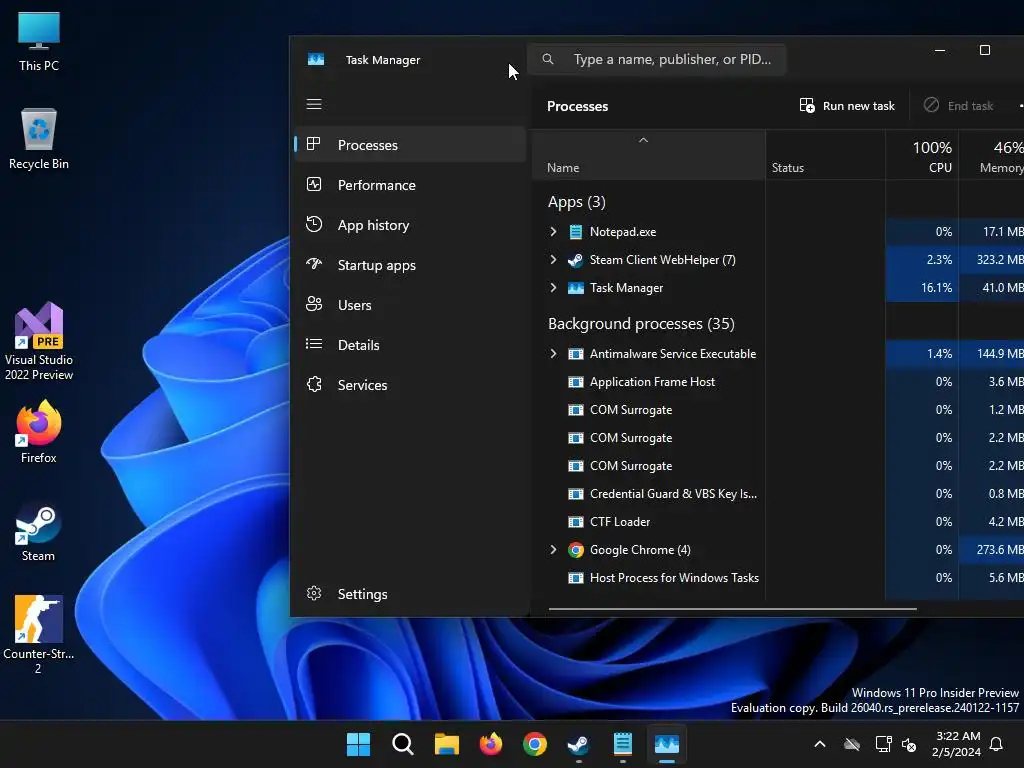The width and height of the screenshot is (1024, 768).
Task: Open the Users page
Action: pyautogui.click(x=410, y=305)
